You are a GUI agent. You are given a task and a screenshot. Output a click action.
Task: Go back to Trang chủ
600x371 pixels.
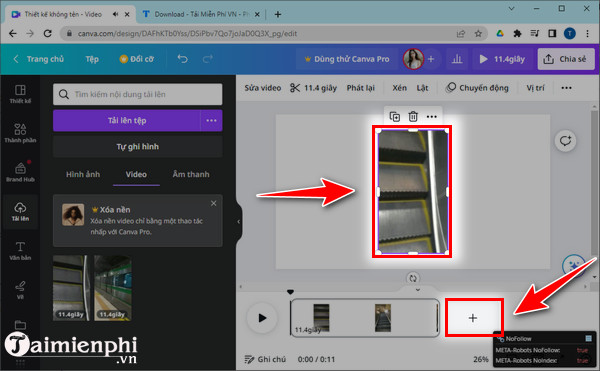click(x=39, y=59)
